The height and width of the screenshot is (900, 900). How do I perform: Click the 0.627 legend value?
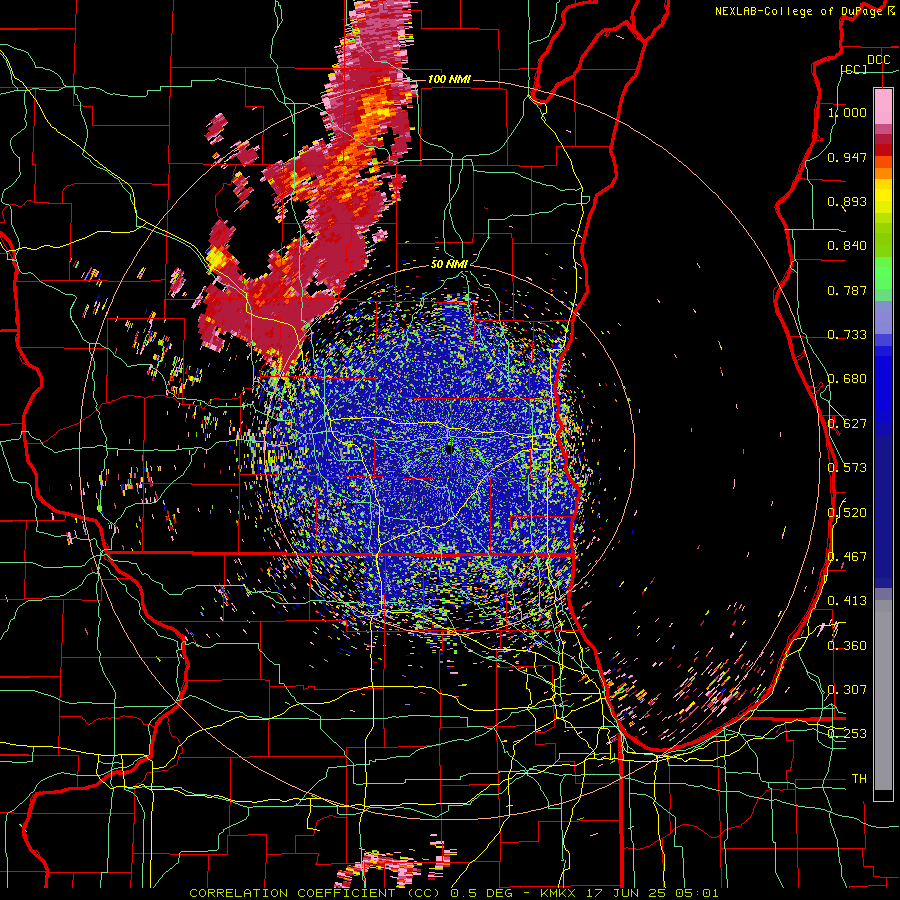coord(847,424)
